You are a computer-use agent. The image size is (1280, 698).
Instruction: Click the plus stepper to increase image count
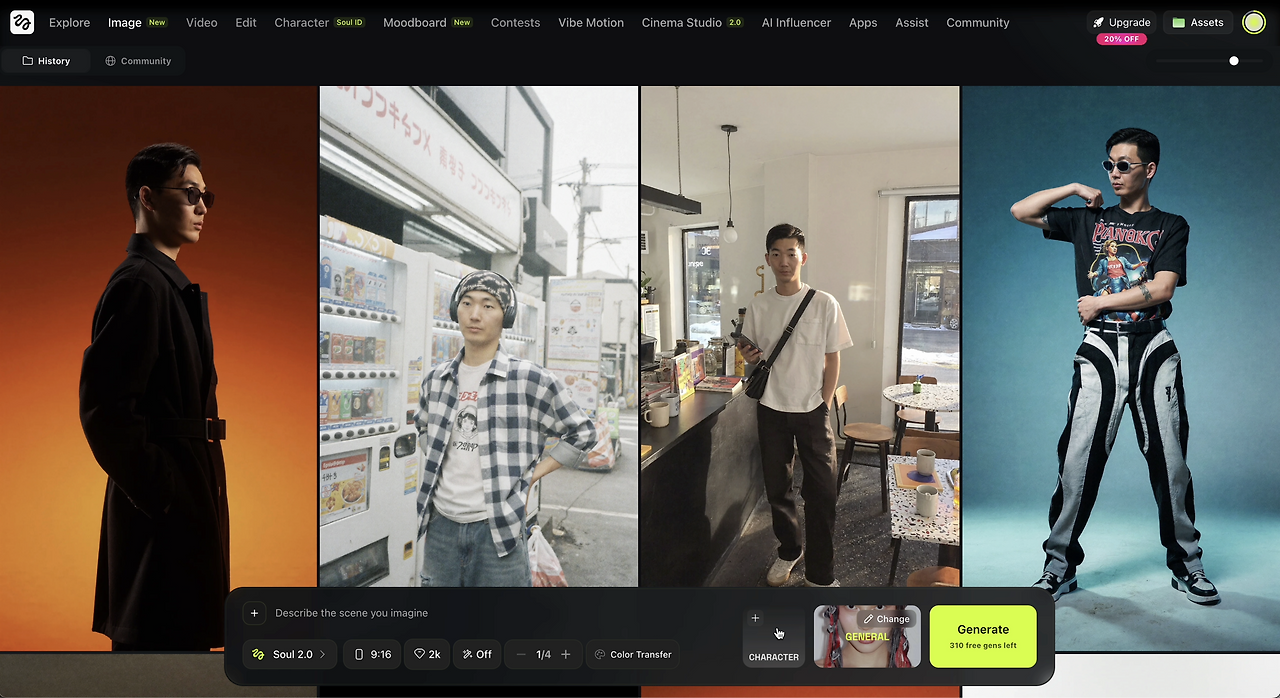[566, 654]
